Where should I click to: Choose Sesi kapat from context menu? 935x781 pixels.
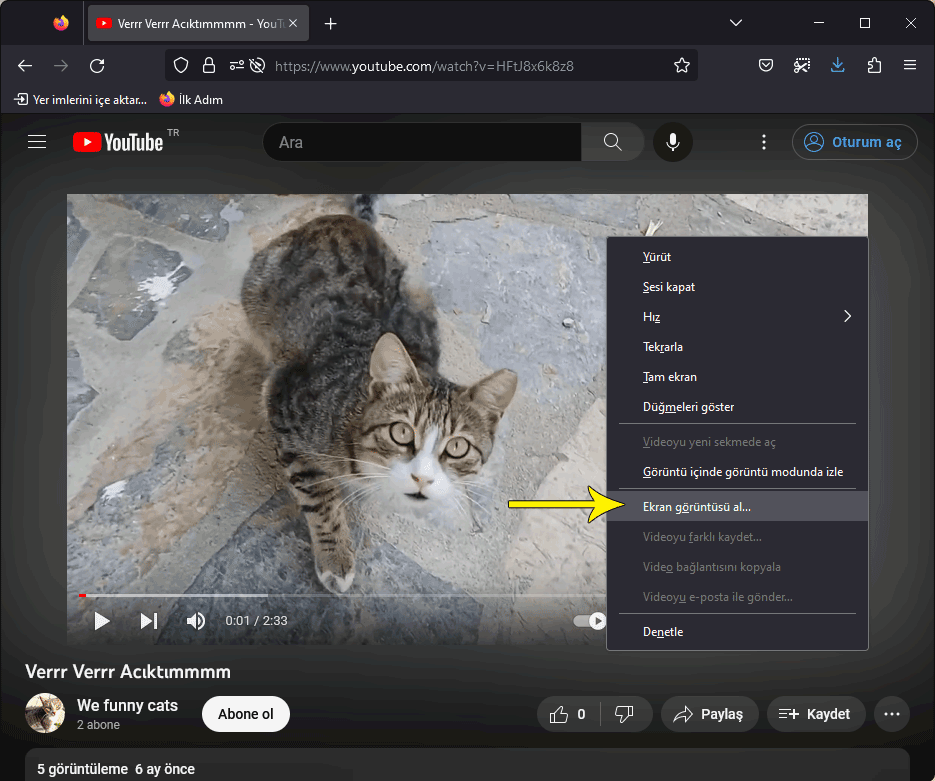pyautogui.click(x=737, y=287)
